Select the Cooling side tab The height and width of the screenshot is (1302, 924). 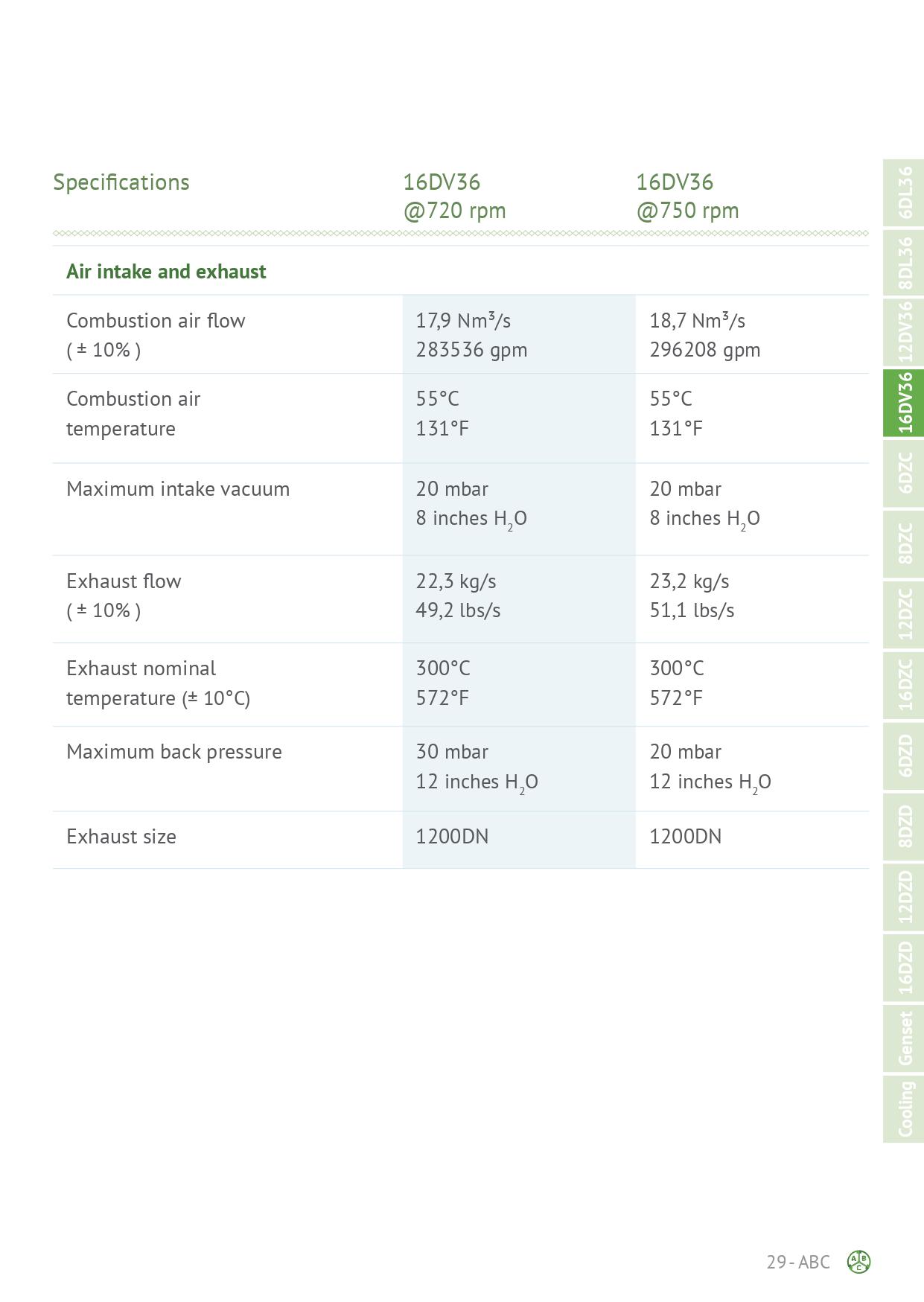[x=904, y=1108]
